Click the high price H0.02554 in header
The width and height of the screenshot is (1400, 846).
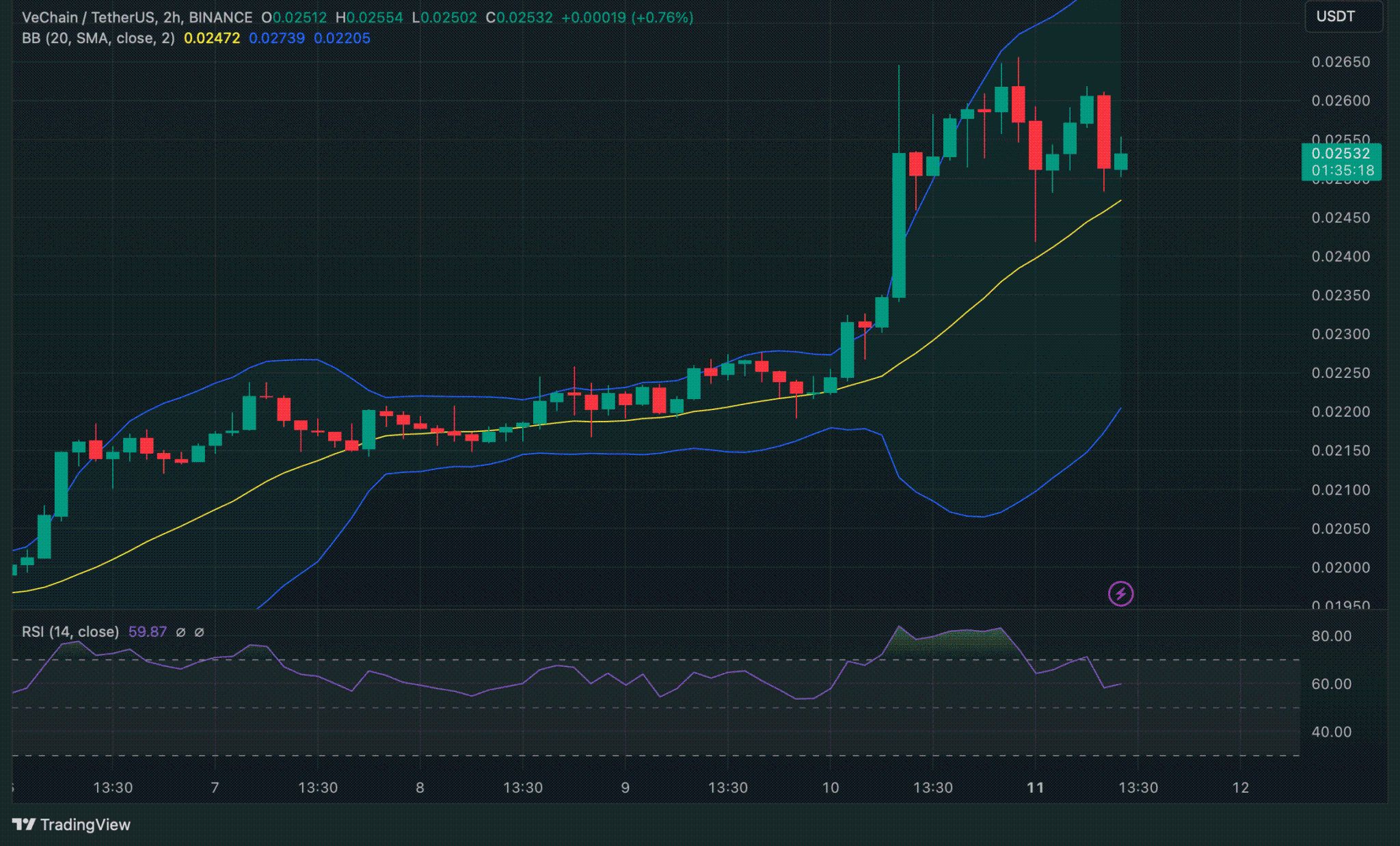coord(369,18)
